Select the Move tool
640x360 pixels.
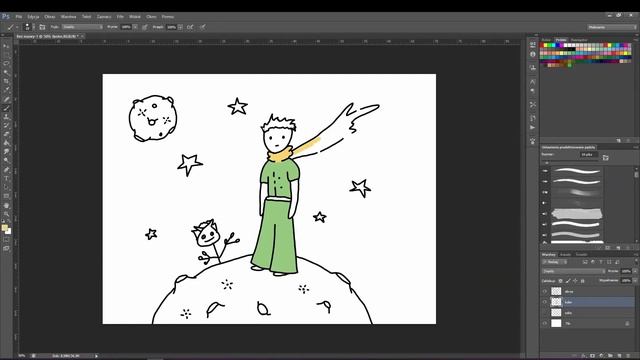point(6,46)
